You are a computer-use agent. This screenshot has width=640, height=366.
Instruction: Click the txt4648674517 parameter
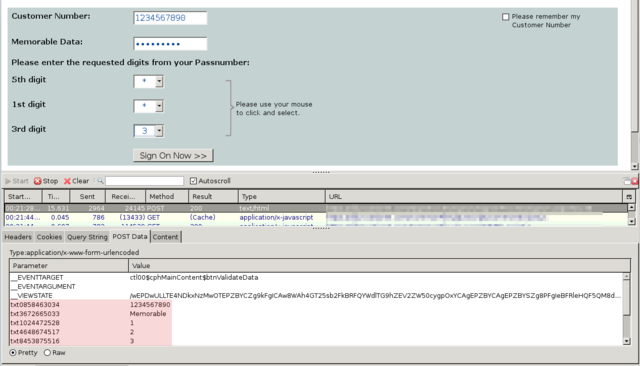coord(35,332)
